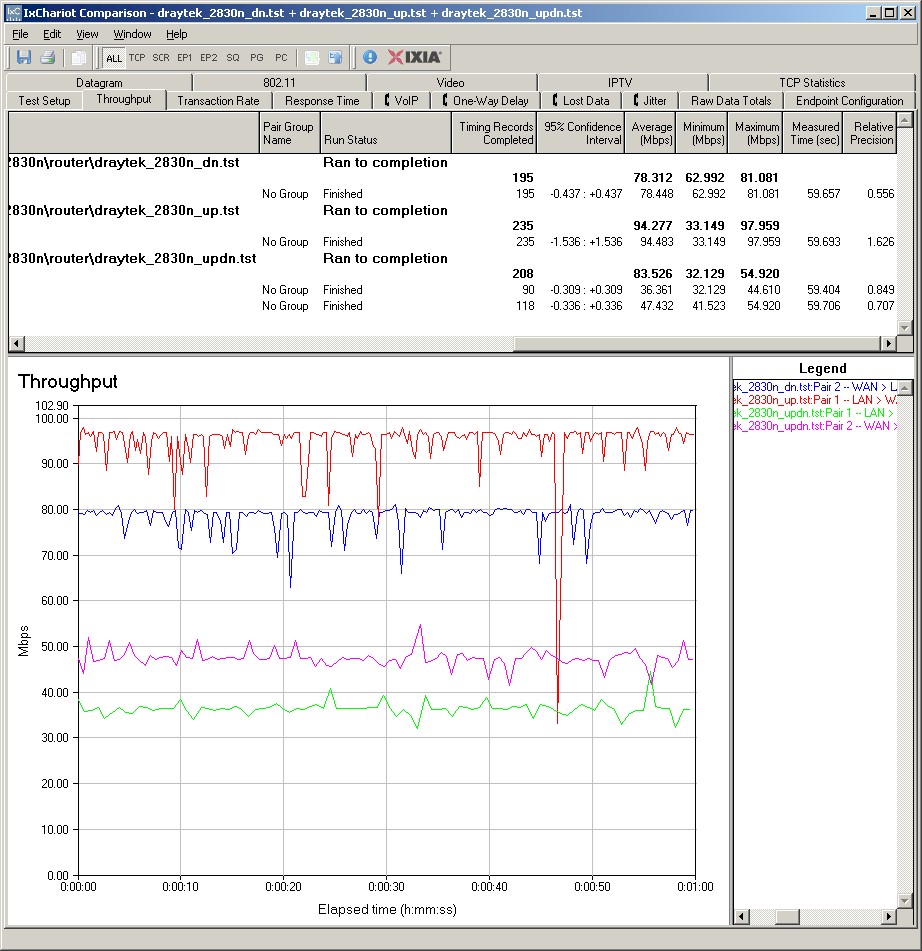Image resolution: width=922 pixels, height=951 pixels.
Task: Open the Raw Data Totals tab
Action: point(731,101)
